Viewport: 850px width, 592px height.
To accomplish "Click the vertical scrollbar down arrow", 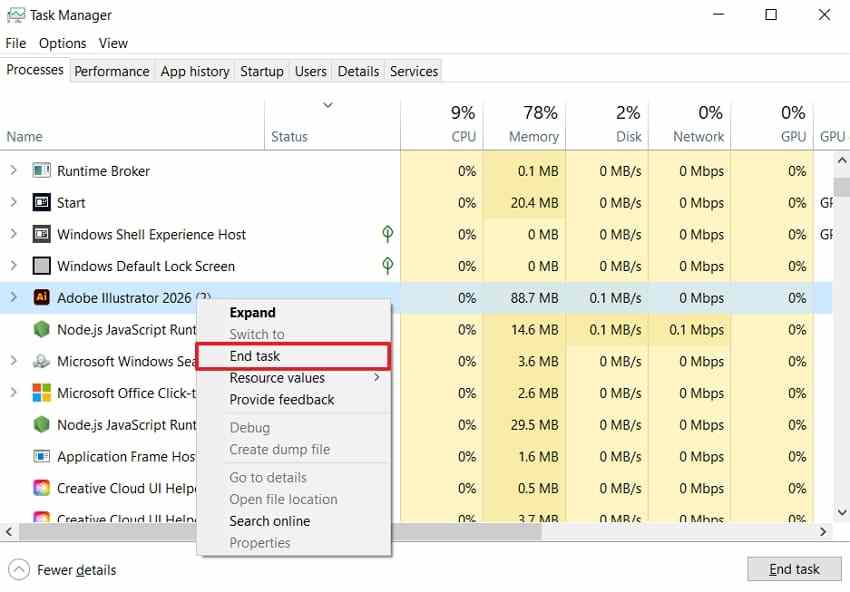I will (841, 512).
